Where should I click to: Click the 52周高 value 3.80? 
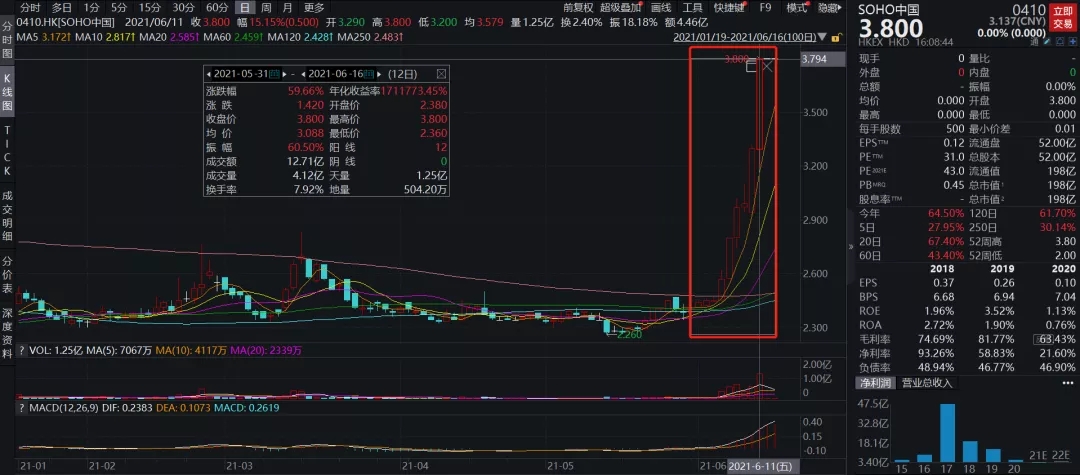1065,241
